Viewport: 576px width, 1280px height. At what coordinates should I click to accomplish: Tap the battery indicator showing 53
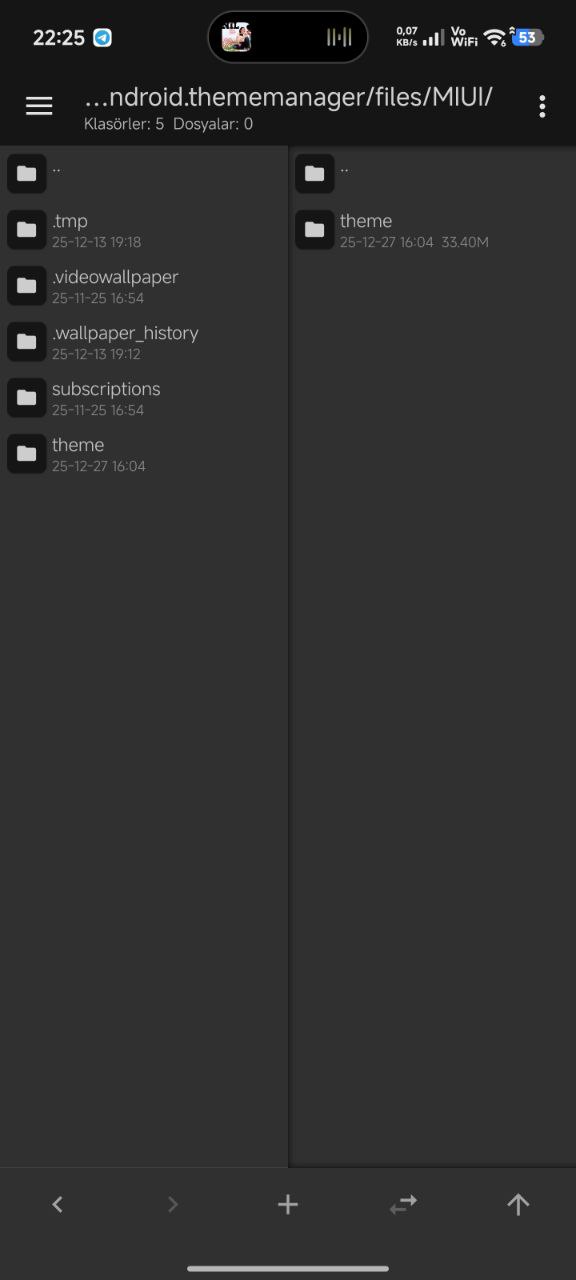[527, 38]
